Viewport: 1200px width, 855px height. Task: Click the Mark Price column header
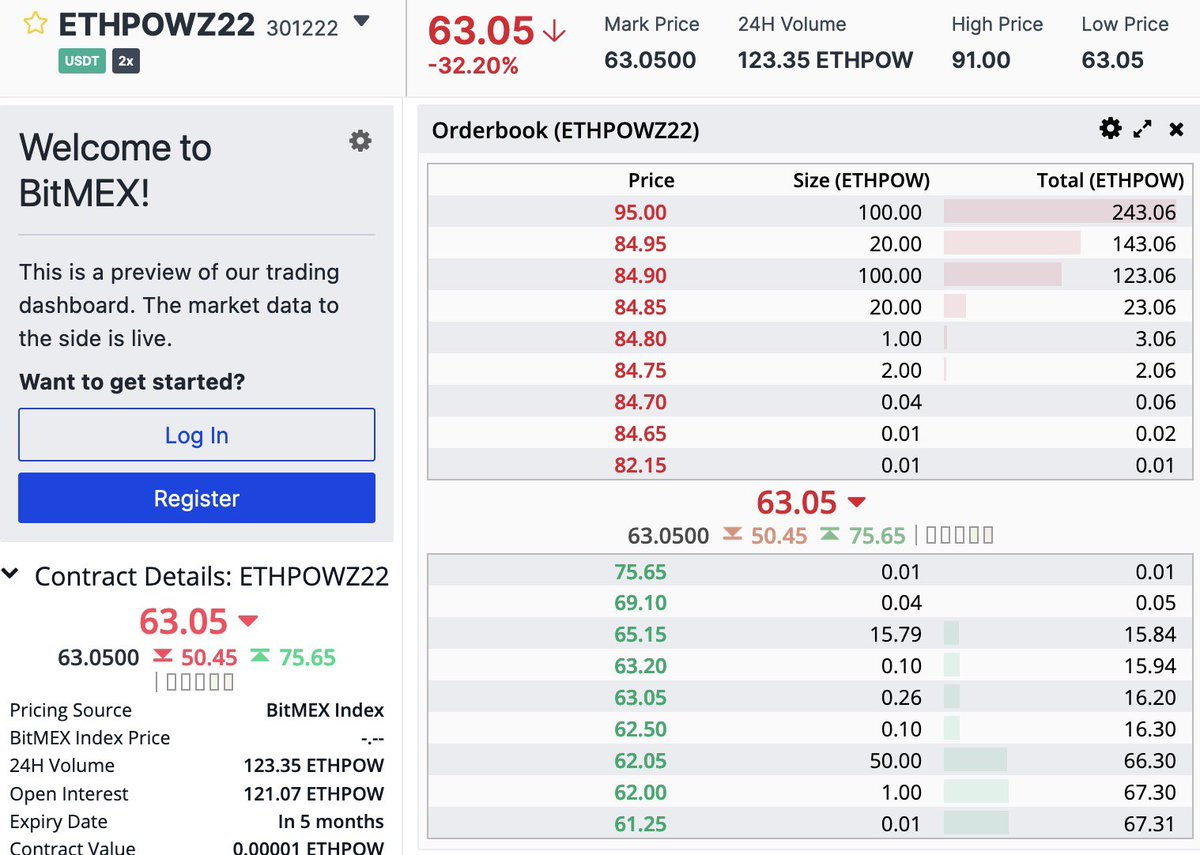652,24
